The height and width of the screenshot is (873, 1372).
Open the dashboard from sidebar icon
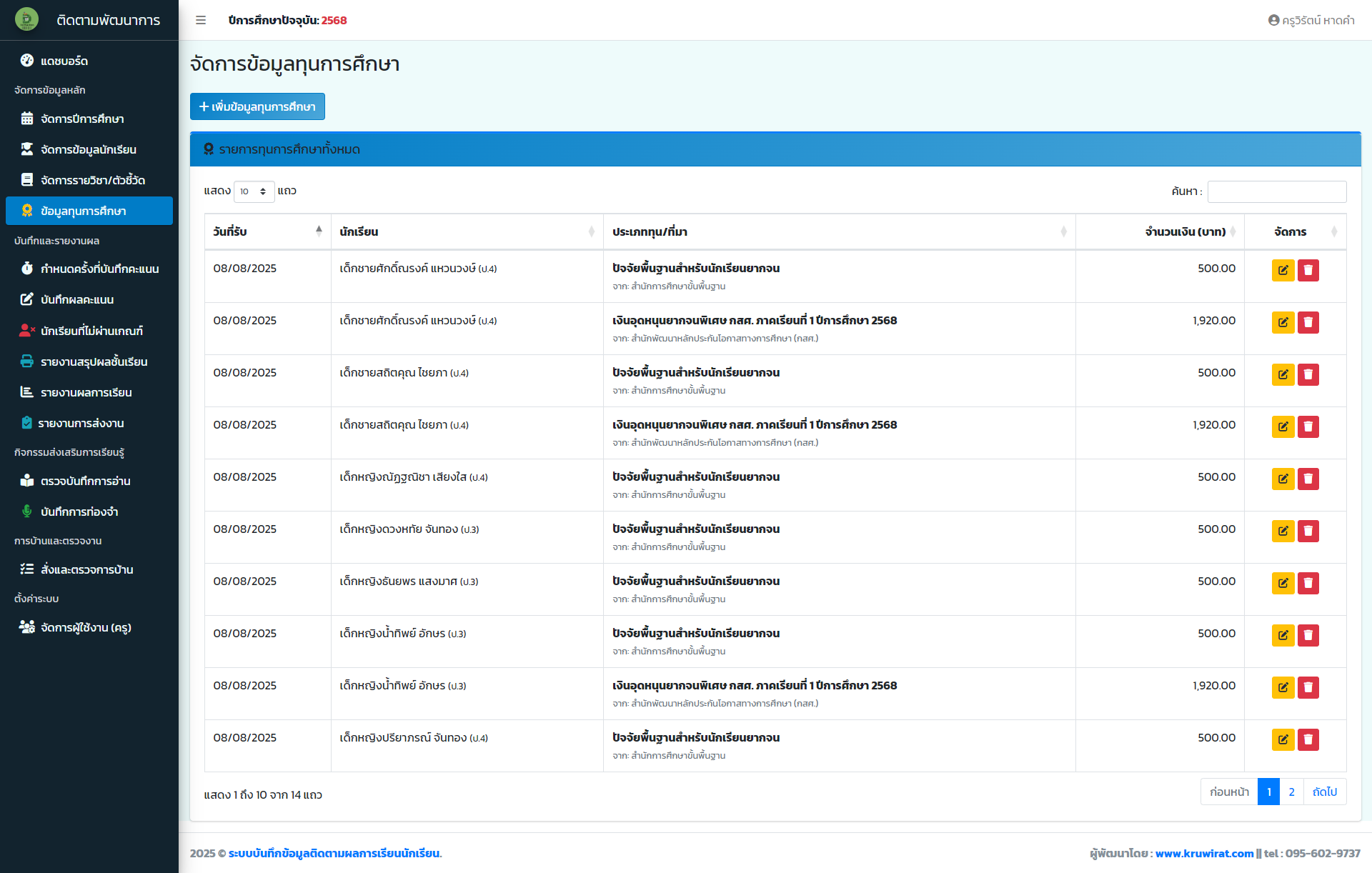coord(27,61)
